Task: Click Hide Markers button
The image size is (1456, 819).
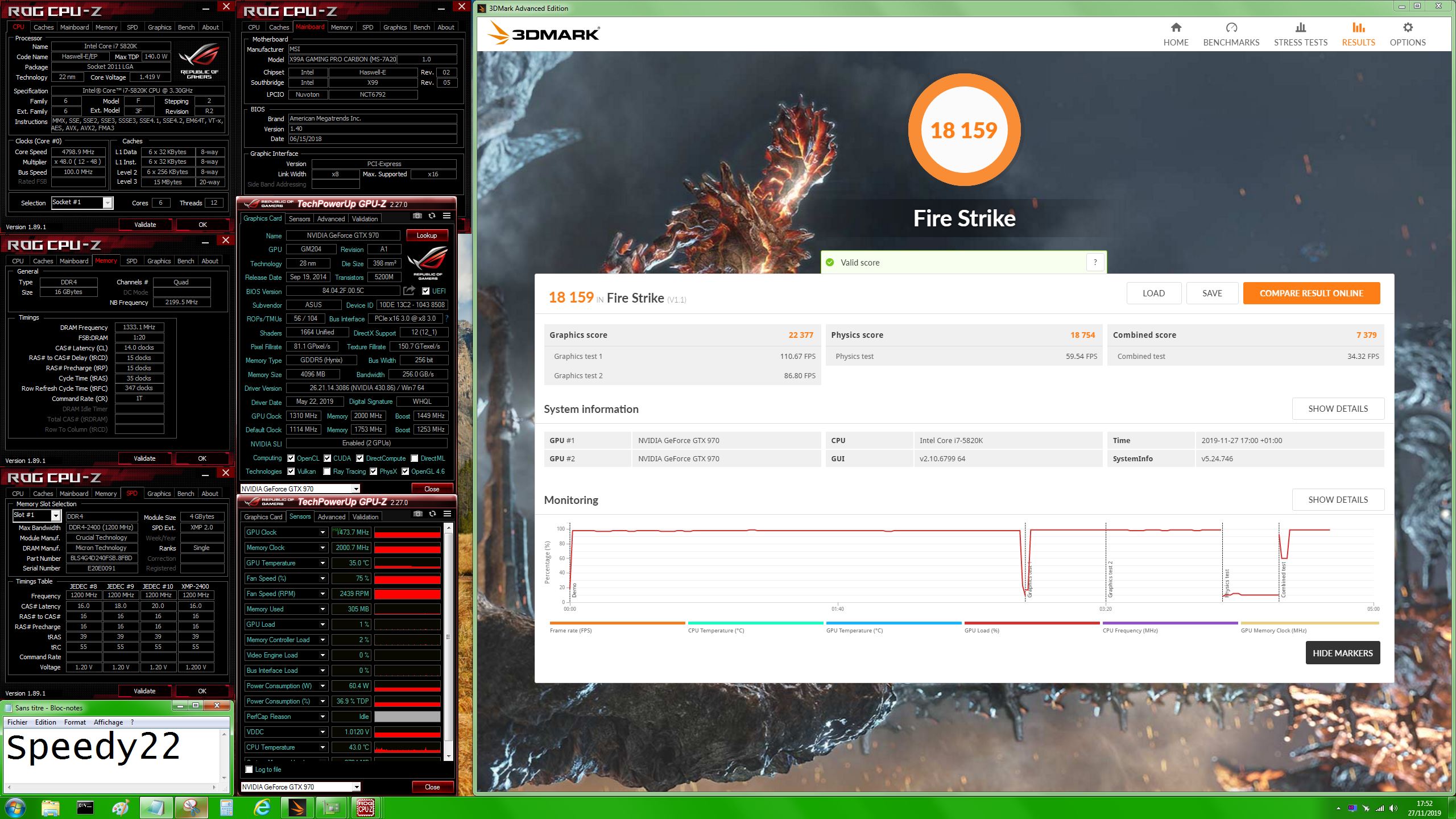Action: (x=1342, y=653)
